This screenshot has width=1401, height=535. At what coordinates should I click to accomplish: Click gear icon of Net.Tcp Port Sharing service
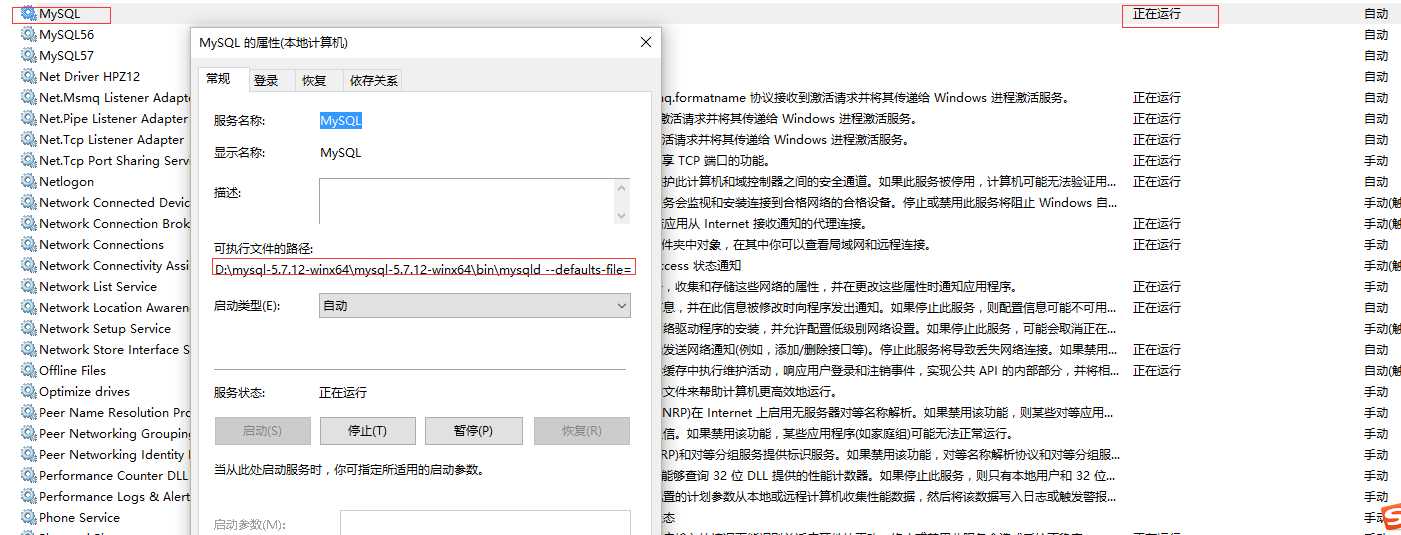click(x=28, y=161)
